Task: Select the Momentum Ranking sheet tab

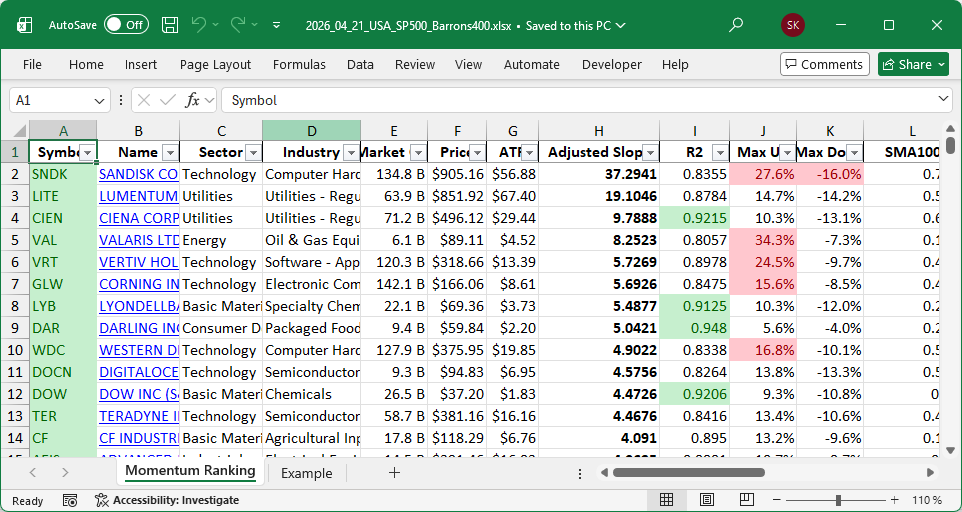Action: tap(190, 471)
